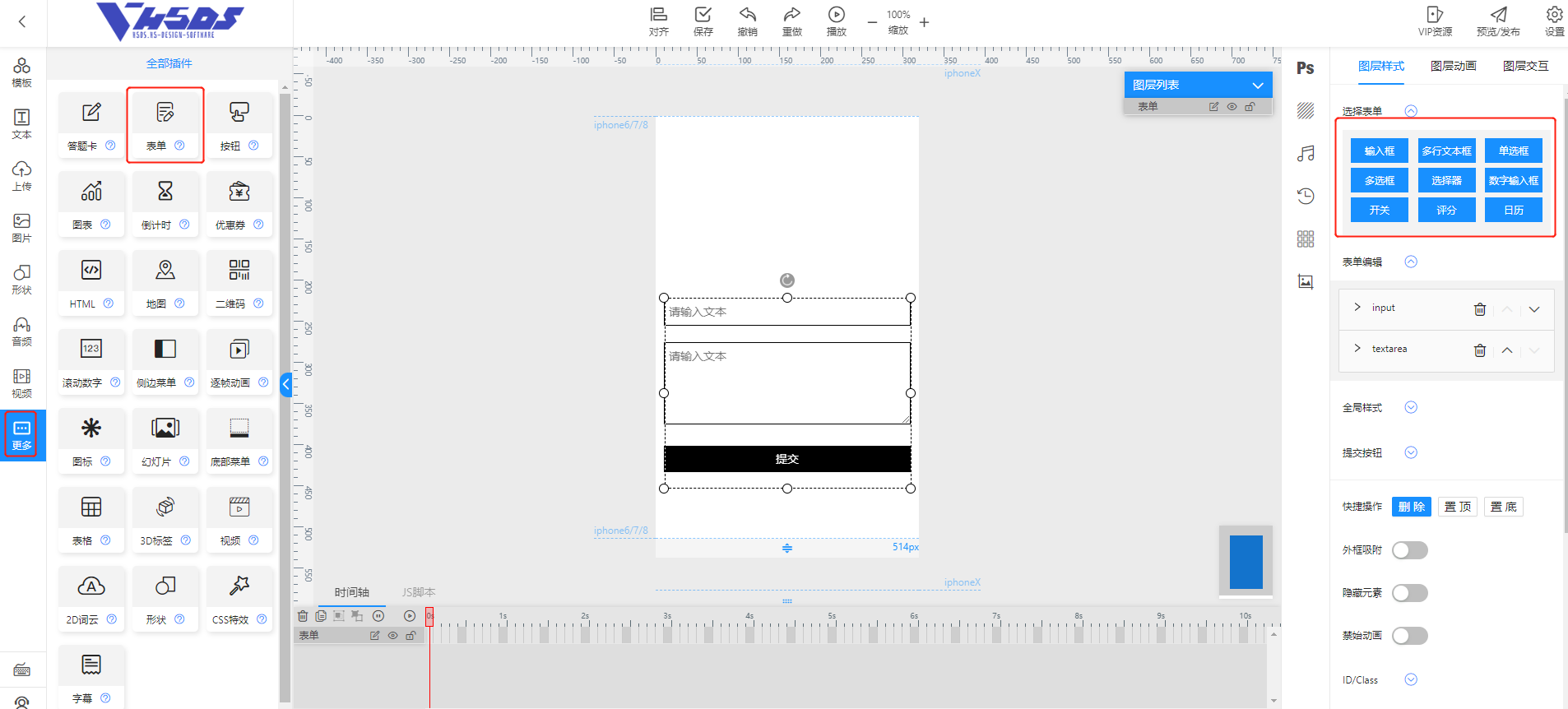Viewport: 1568px width, 709px height.
Task: Move input item down with arrow
Action: tap(1534, 309)
